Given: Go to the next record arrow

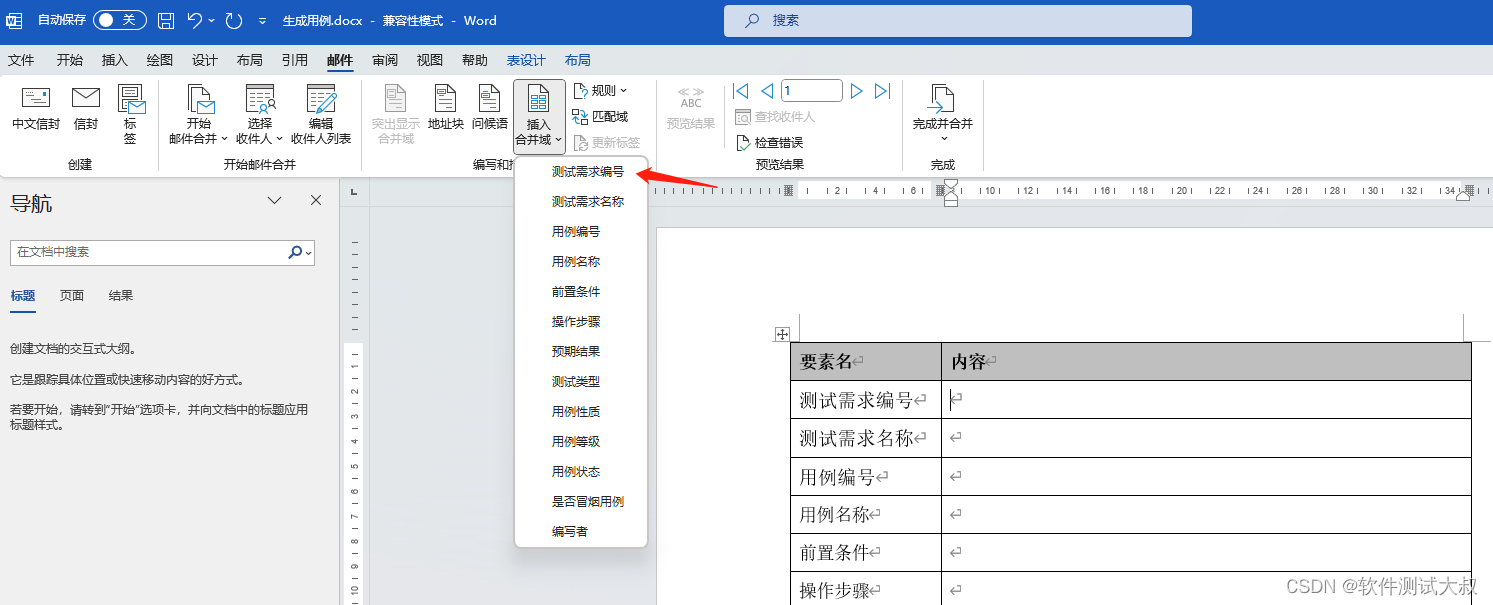Looking at the screenshot, I should (857, 91).
